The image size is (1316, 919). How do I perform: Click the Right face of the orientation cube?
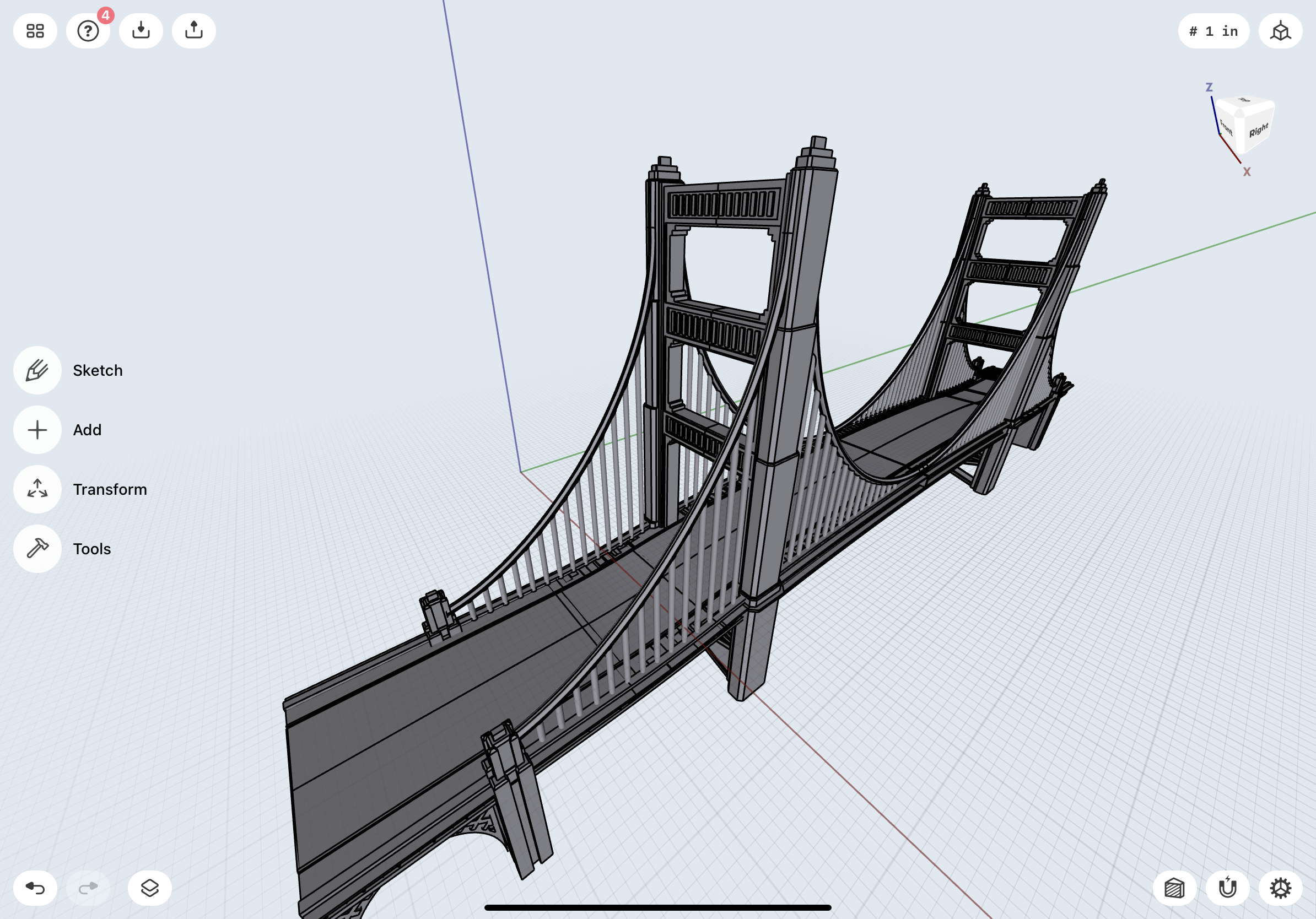[1258, 131]
